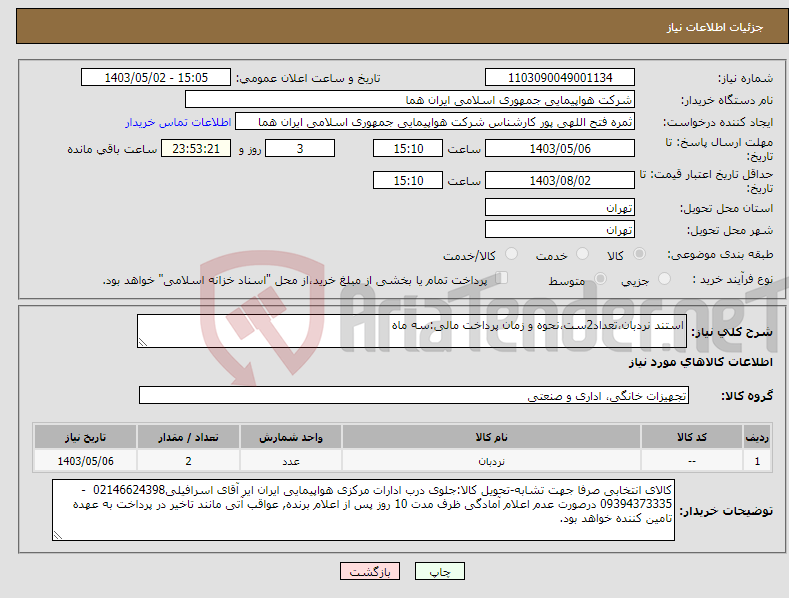The width and height of the screenshot is (789, 598).
Task: Select the خدمت radio button
Action: click(x=582, y=254)
